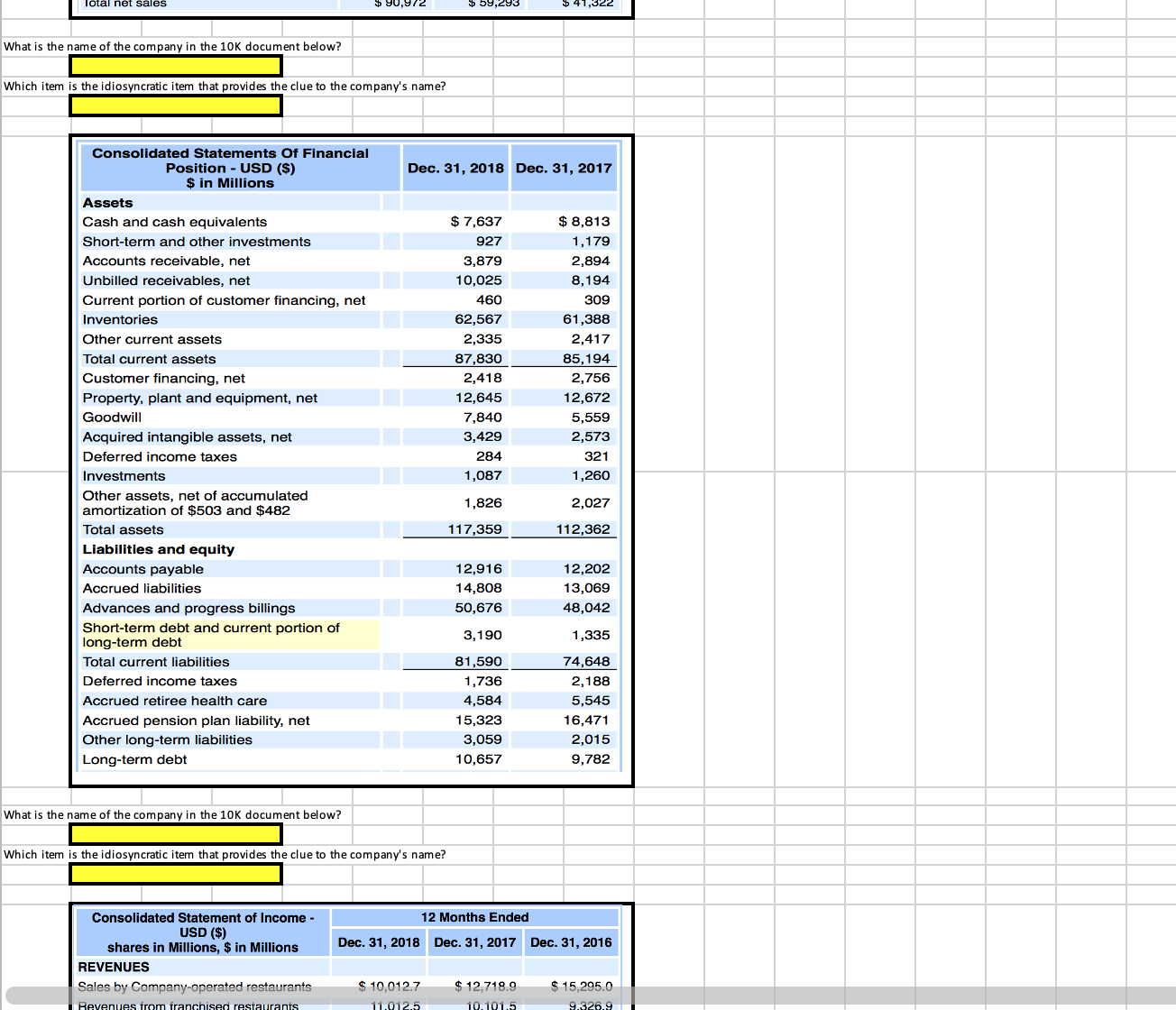
Task: Click 'Accounts payable' row label
Action: click(143, 569)
